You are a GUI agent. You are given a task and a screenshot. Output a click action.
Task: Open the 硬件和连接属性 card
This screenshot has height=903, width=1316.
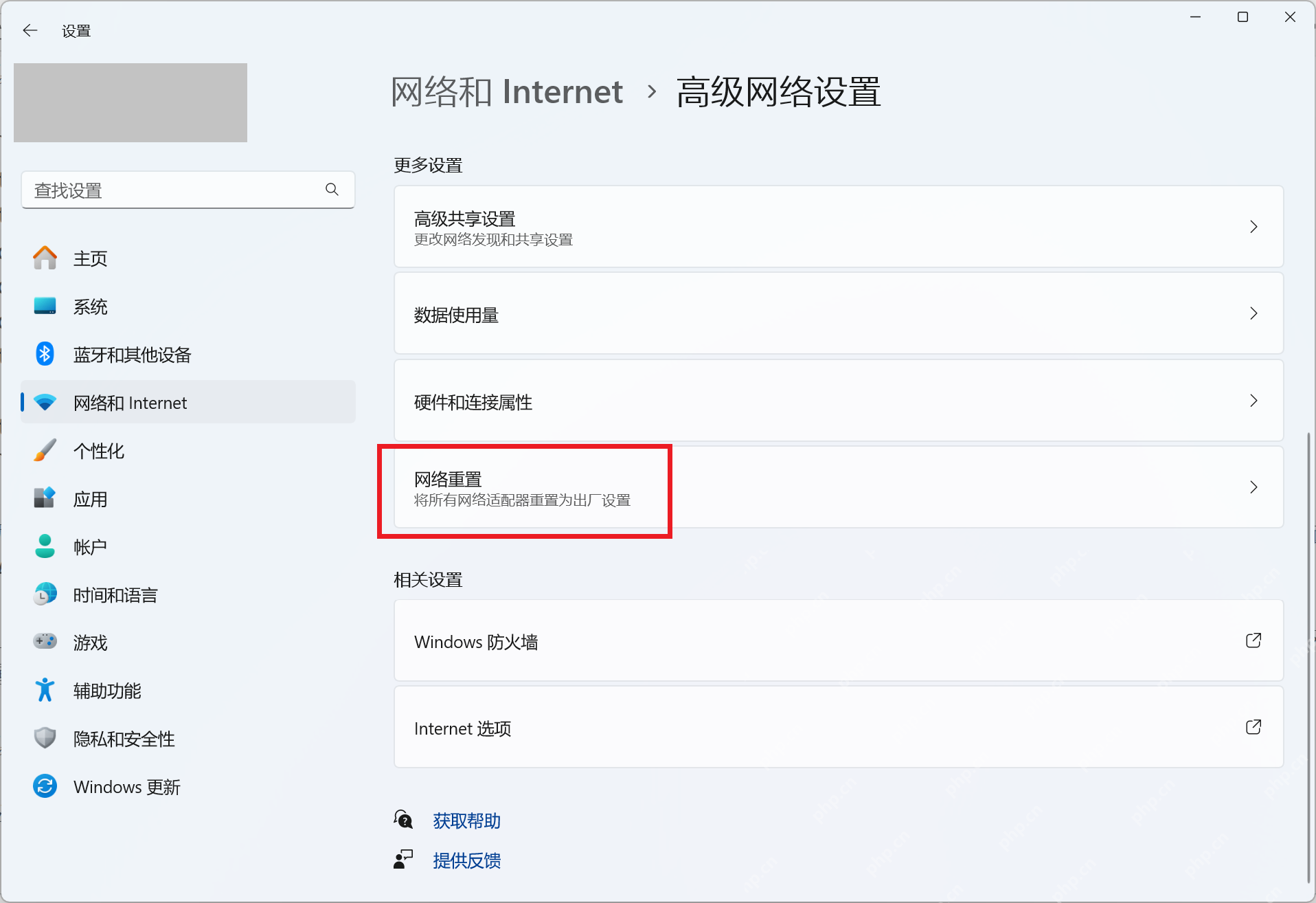point(839,401)
